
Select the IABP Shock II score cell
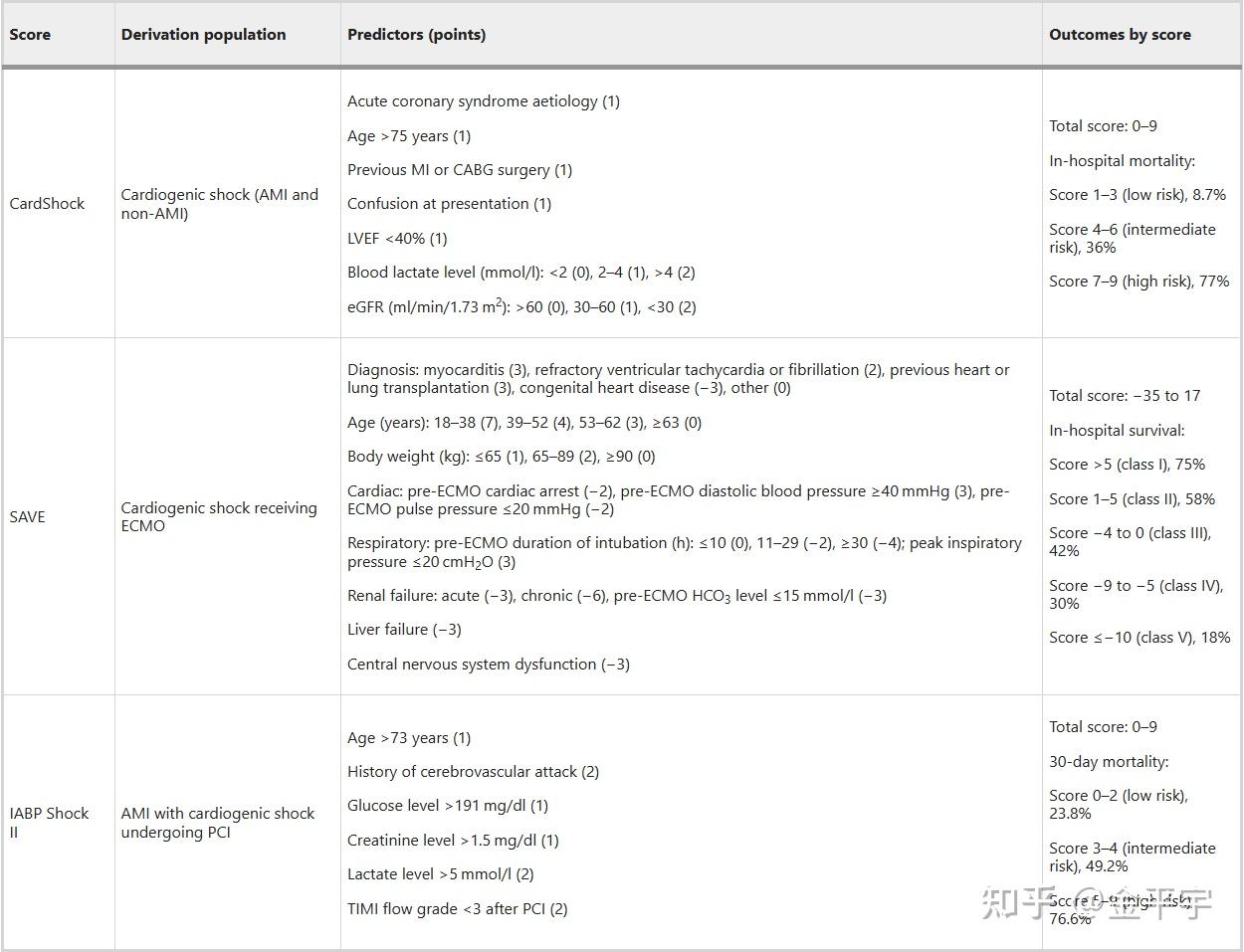coord(49,823)
